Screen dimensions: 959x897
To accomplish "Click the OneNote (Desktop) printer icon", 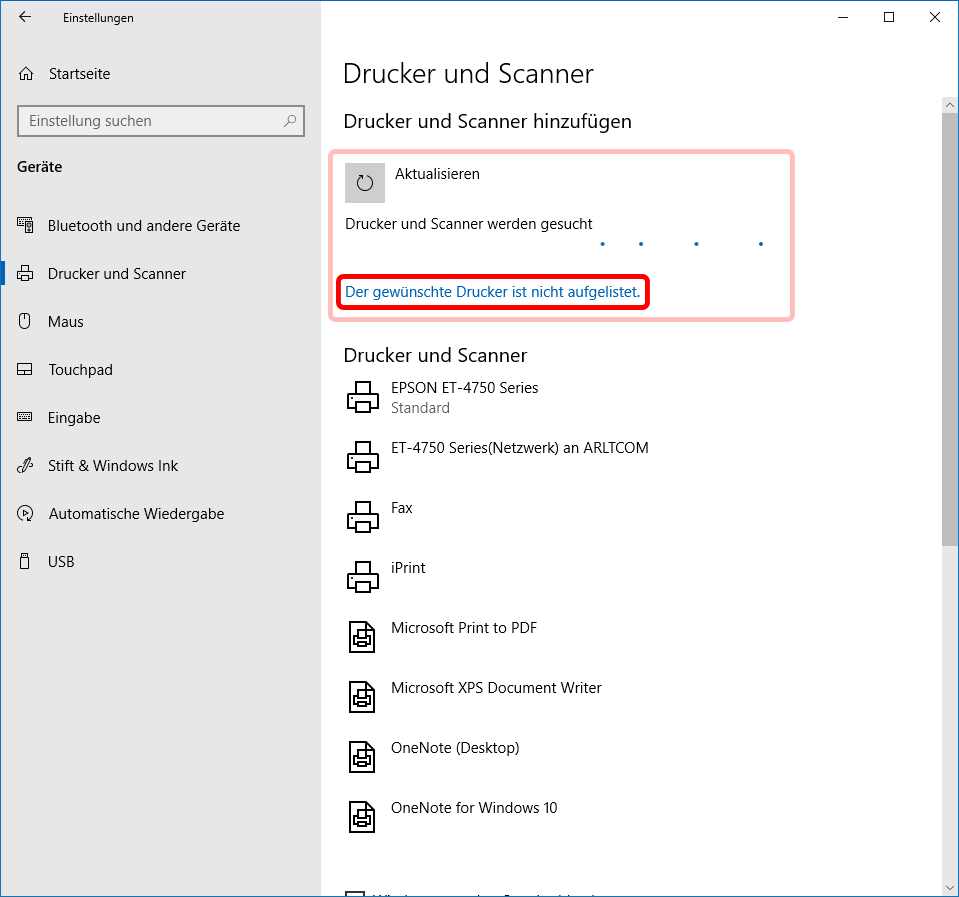I will tap(362, 758).
